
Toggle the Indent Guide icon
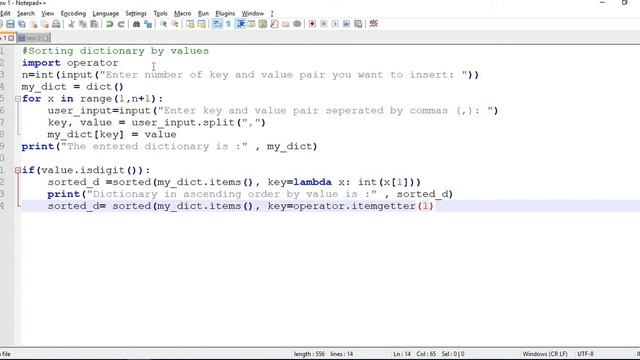[x=240, y=24]
